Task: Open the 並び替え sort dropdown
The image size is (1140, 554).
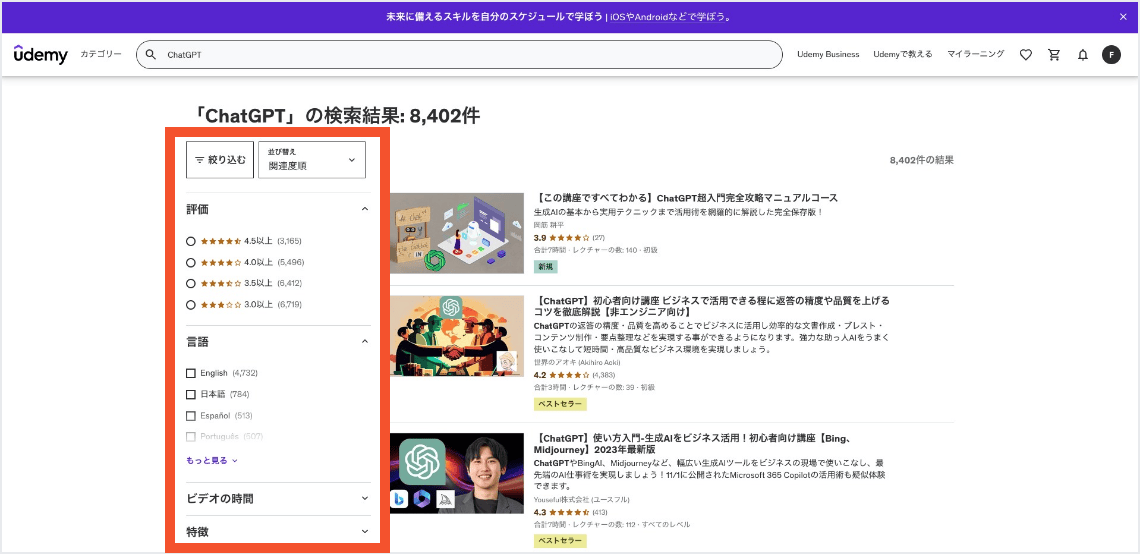Action: pos(312,160)
